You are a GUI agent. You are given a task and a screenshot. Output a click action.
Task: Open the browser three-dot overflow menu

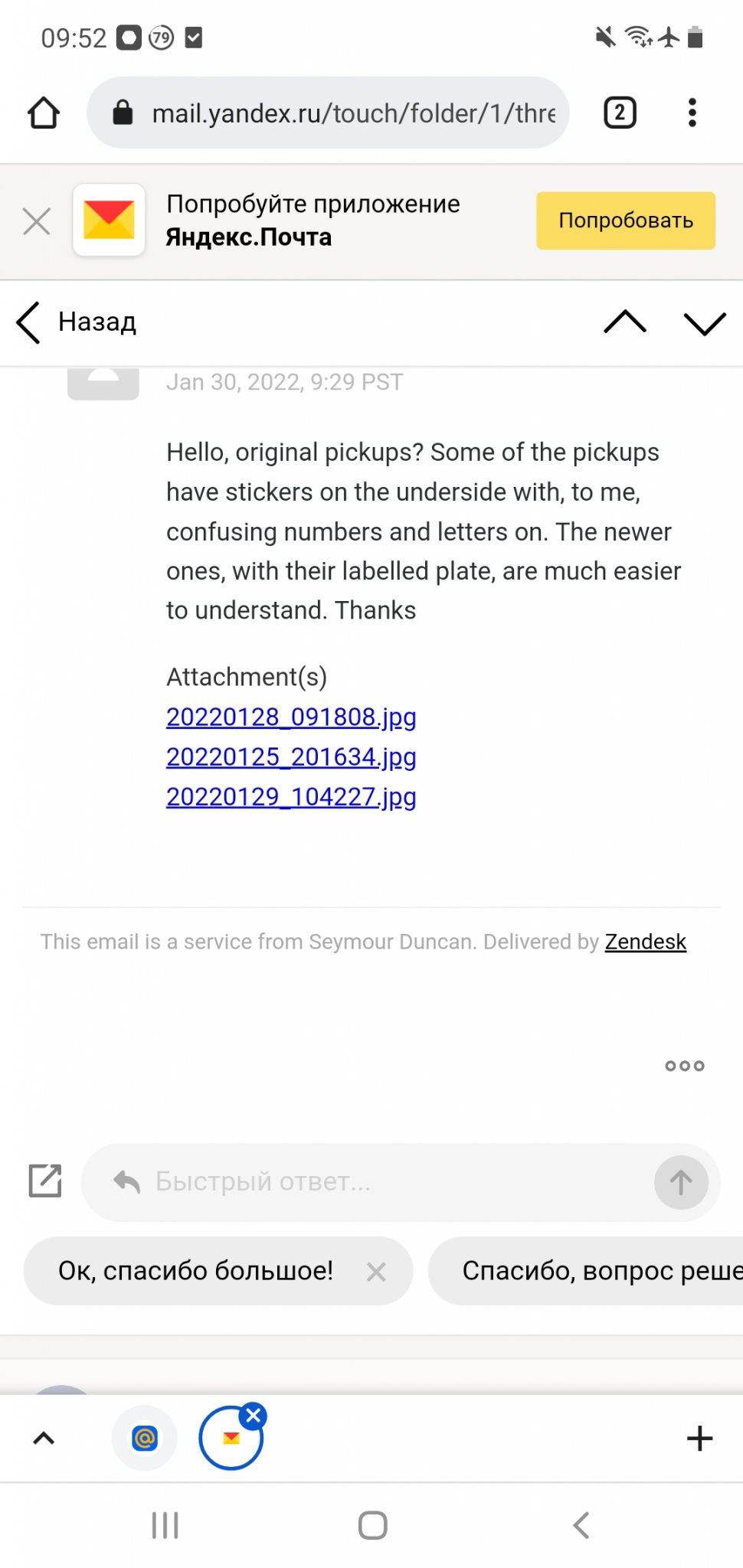tap(692, 113)
